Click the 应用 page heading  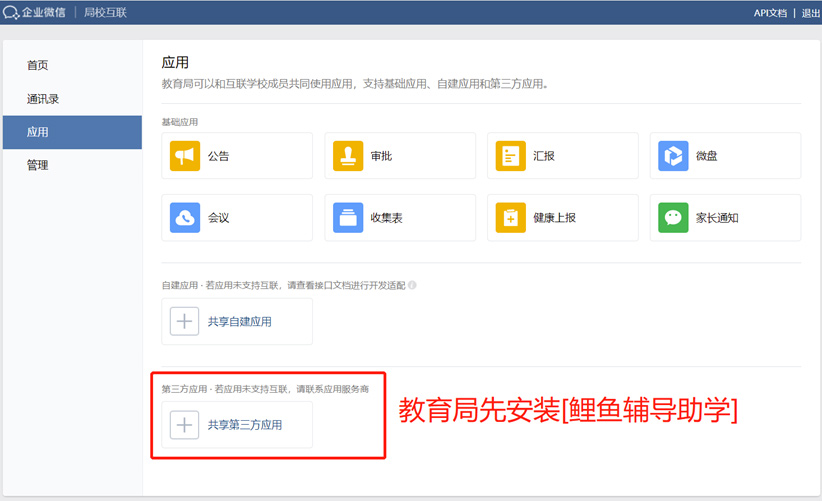click(x=175, y=62)
